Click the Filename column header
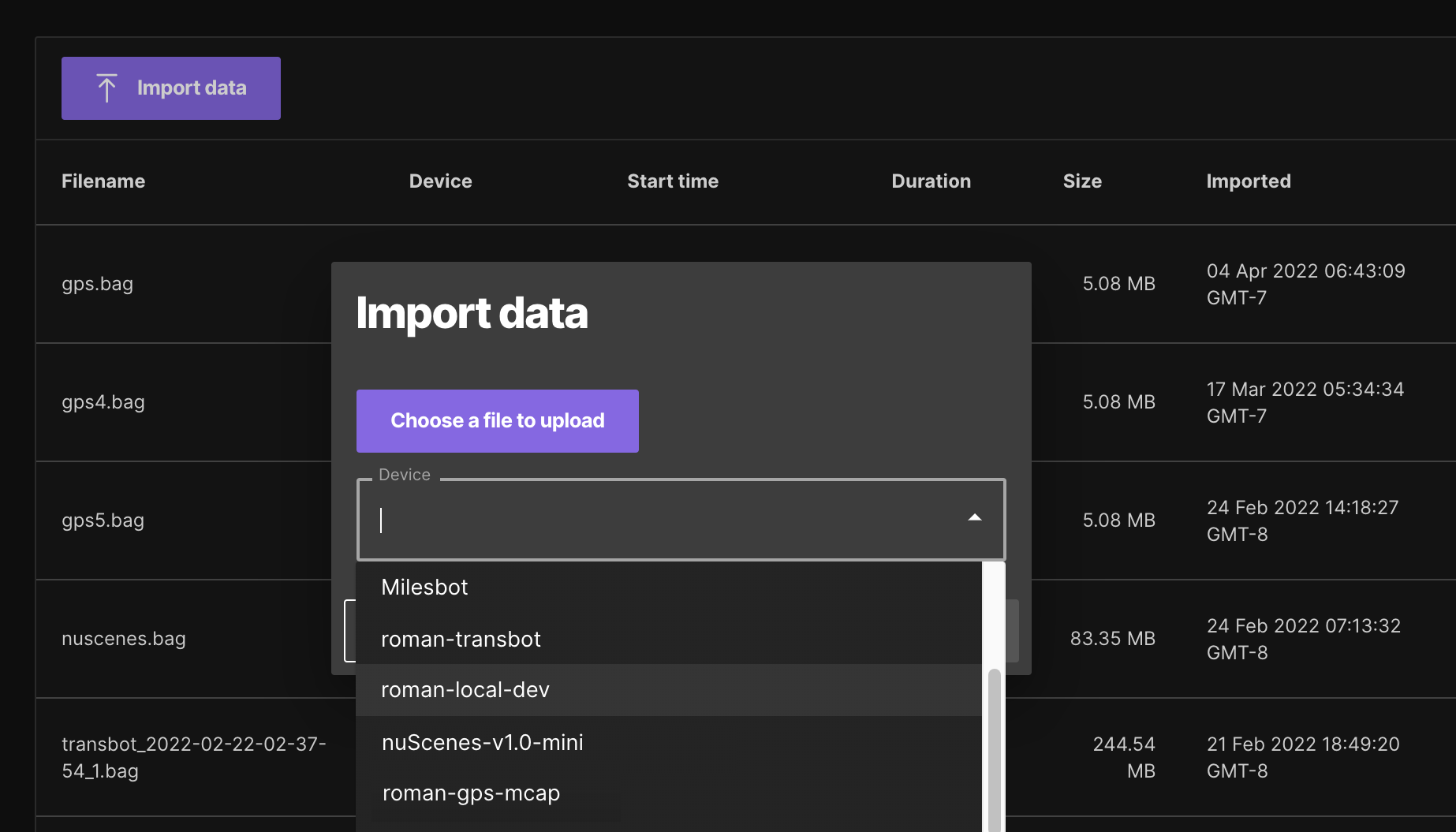The image size is (1456, 832). (103, 181)
